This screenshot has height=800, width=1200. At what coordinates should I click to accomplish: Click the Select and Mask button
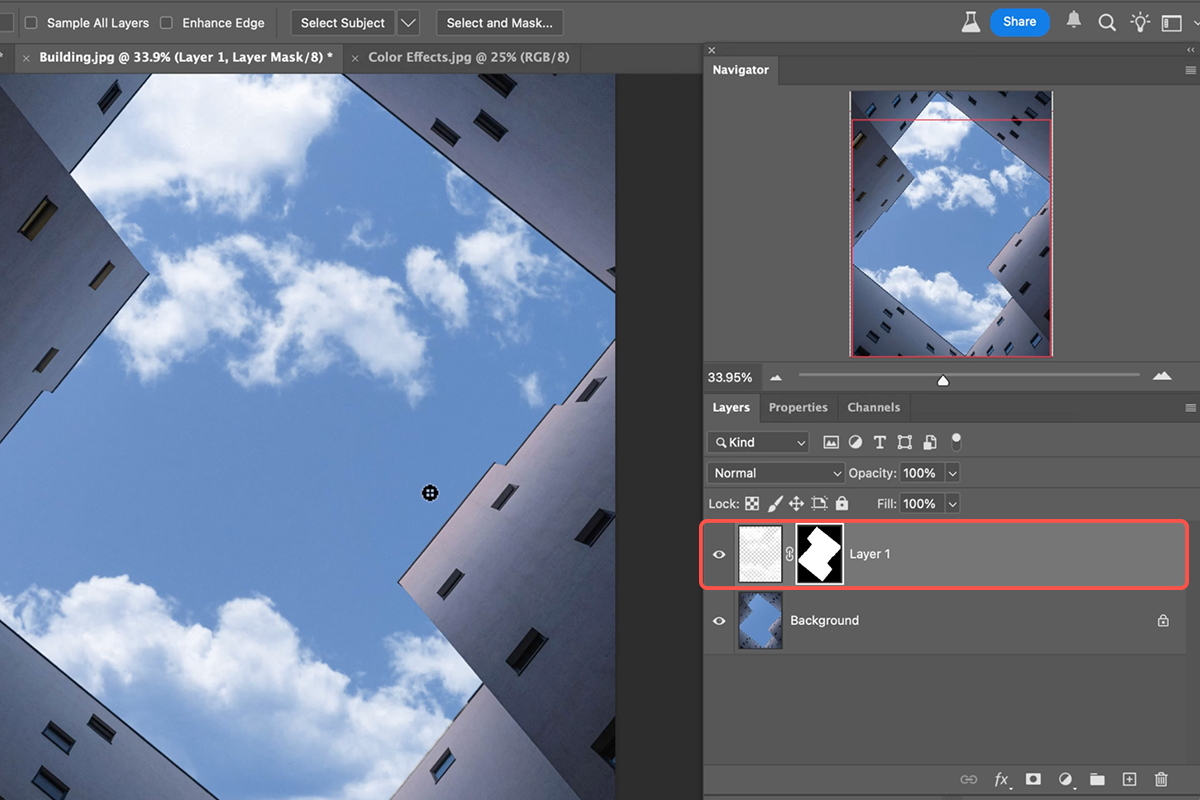[499, 22]
